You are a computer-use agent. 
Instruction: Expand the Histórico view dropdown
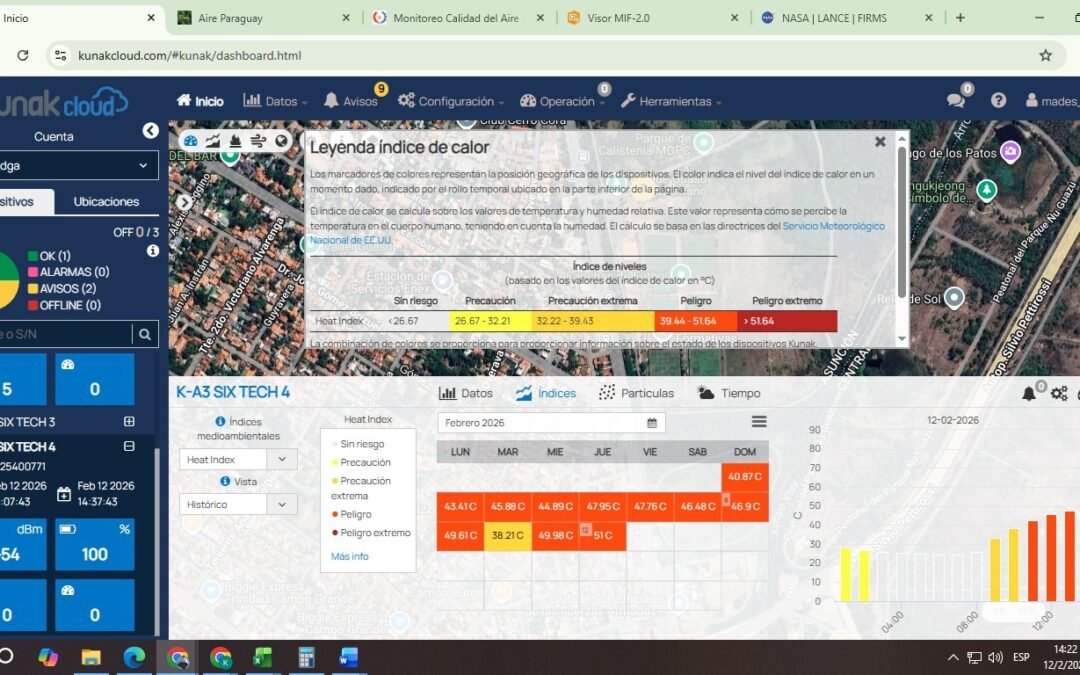coord(238,504)
